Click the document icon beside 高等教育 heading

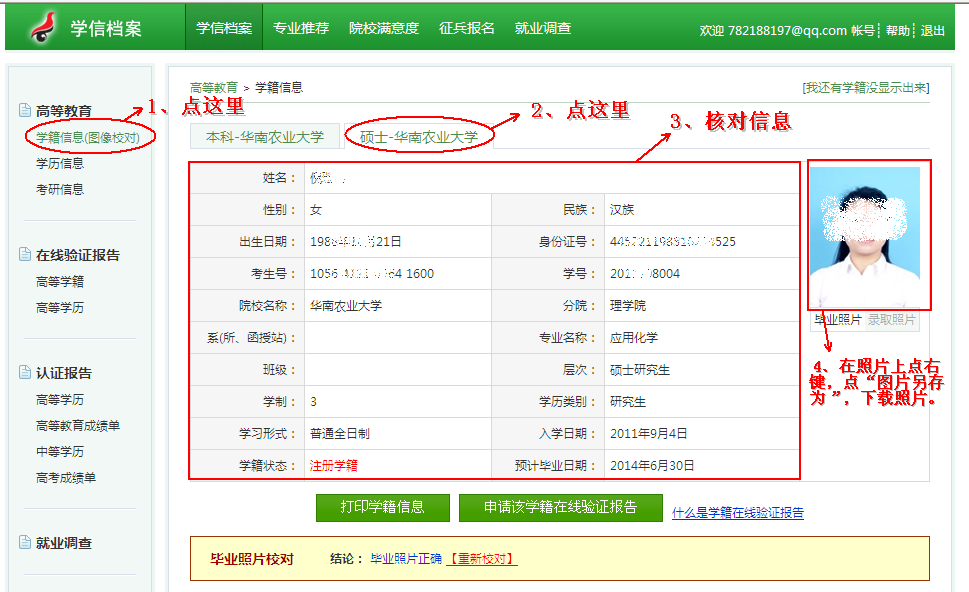(x=25, y=111)
